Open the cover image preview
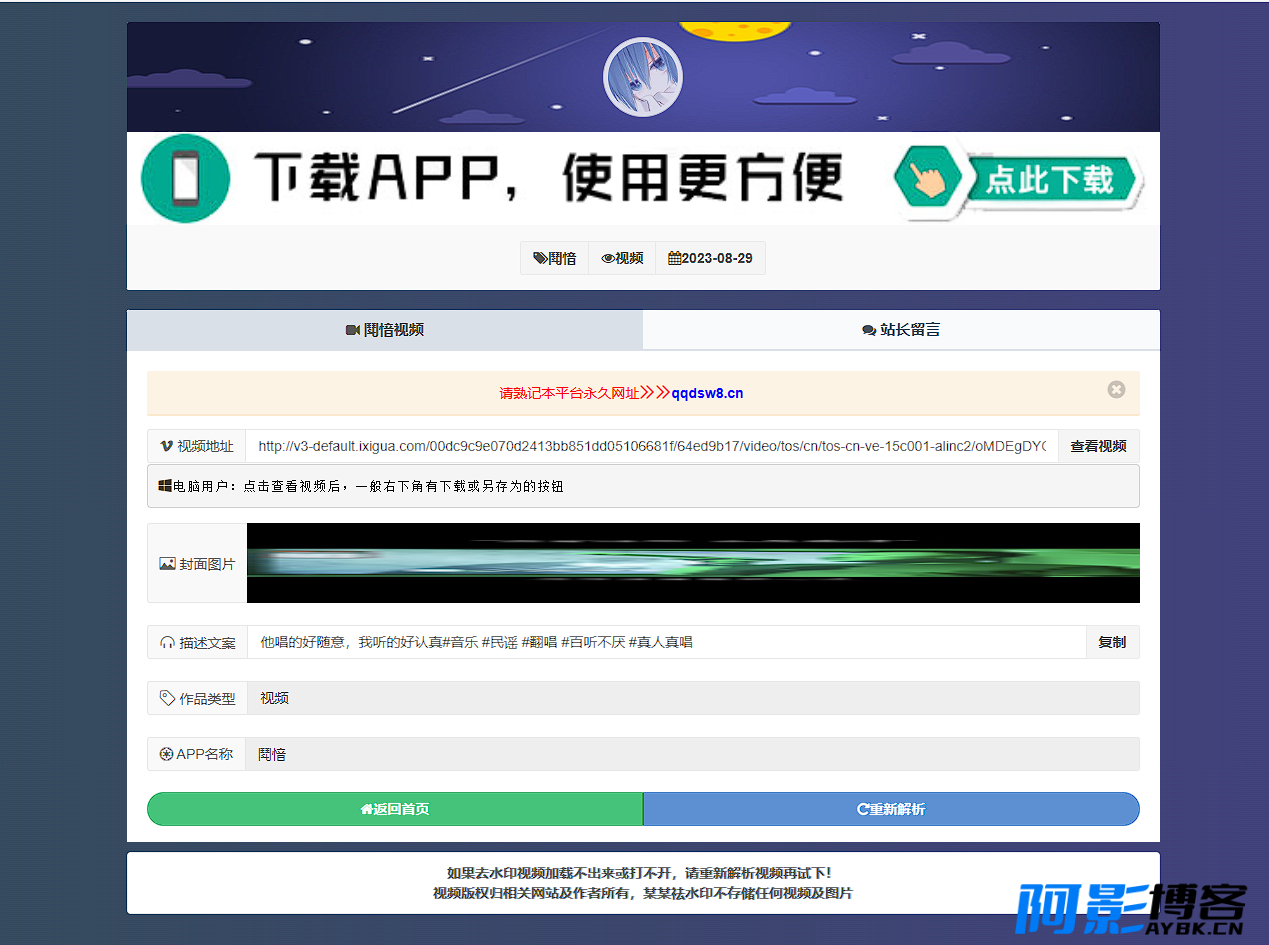Image resolution: width=1269 pixels, height=945 pixels. point(693,563)
